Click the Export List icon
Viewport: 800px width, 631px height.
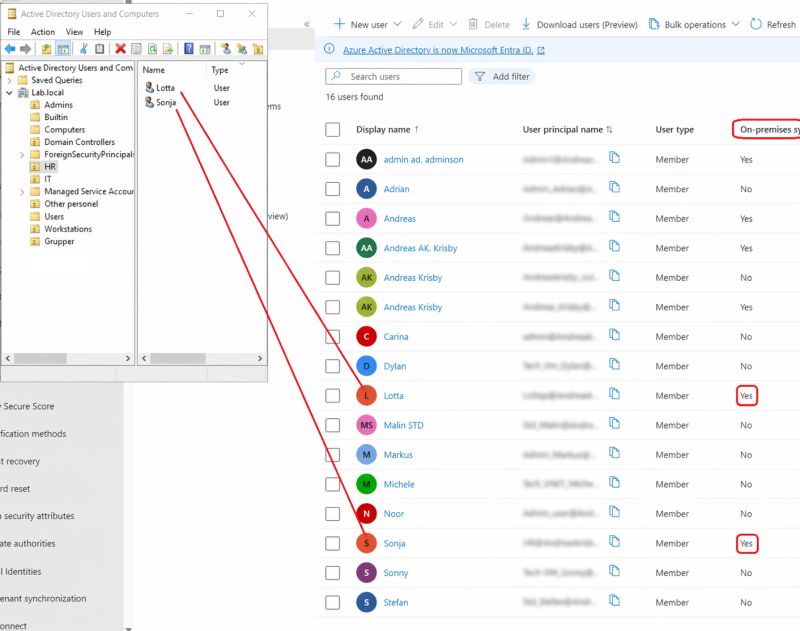[168, 49]
